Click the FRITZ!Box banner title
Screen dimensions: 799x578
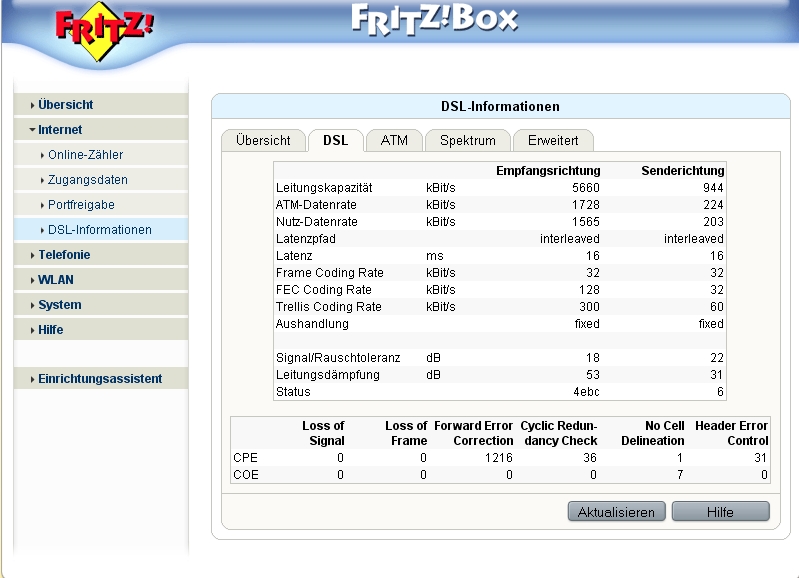pyautogui.click(x=435, y=19)
